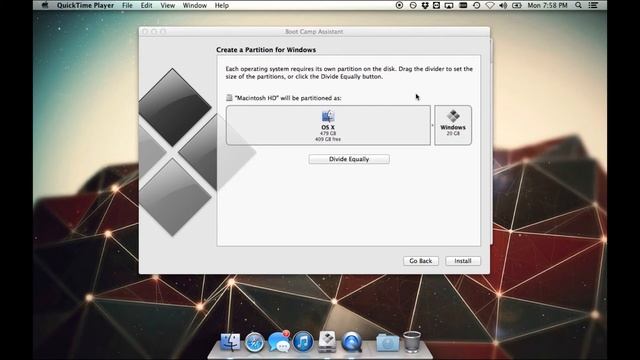Click the Windows '20 GB' size label
Viewport: 640px width, 360px height.
pos(453,133)
